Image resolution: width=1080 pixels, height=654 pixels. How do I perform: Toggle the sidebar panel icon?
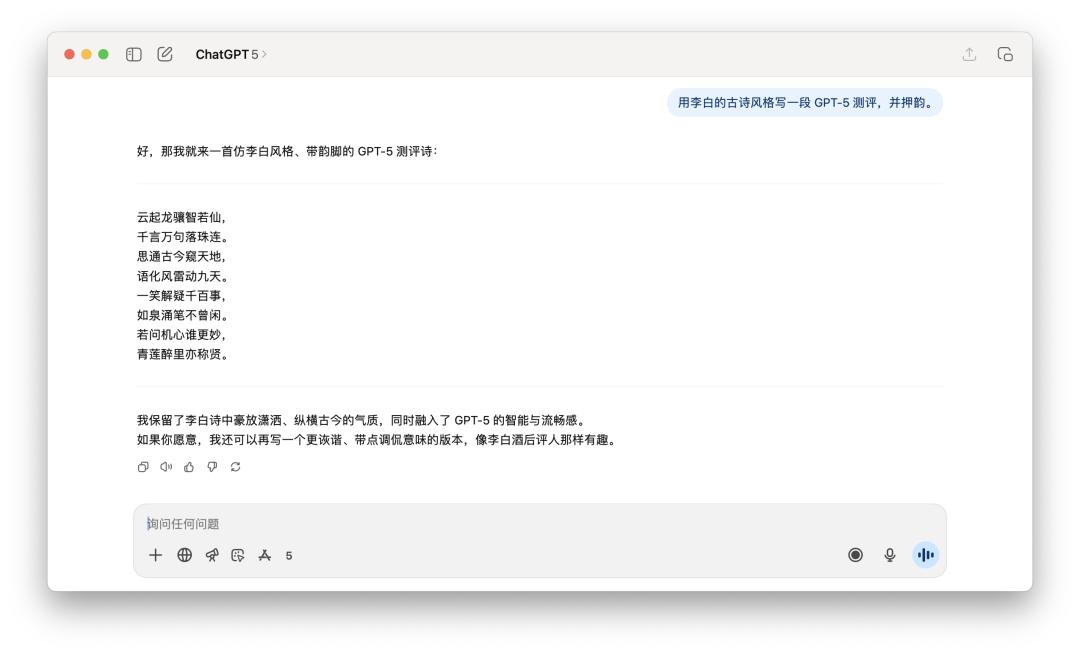[134, 54]
